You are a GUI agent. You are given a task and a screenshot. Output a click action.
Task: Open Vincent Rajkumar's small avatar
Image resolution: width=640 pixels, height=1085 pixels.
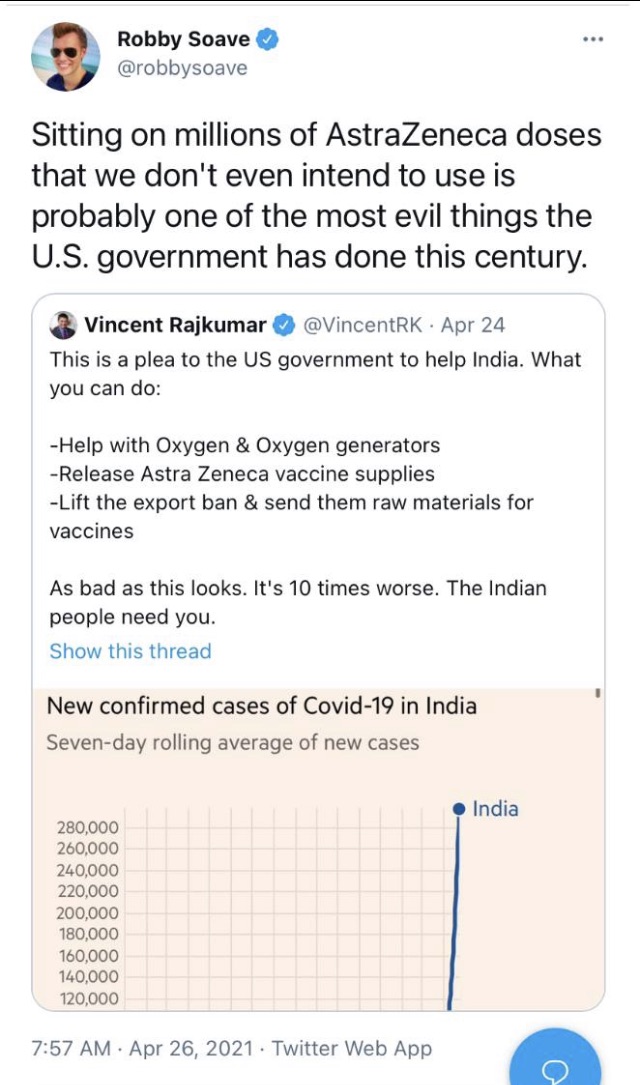click(x=63, y=325)
